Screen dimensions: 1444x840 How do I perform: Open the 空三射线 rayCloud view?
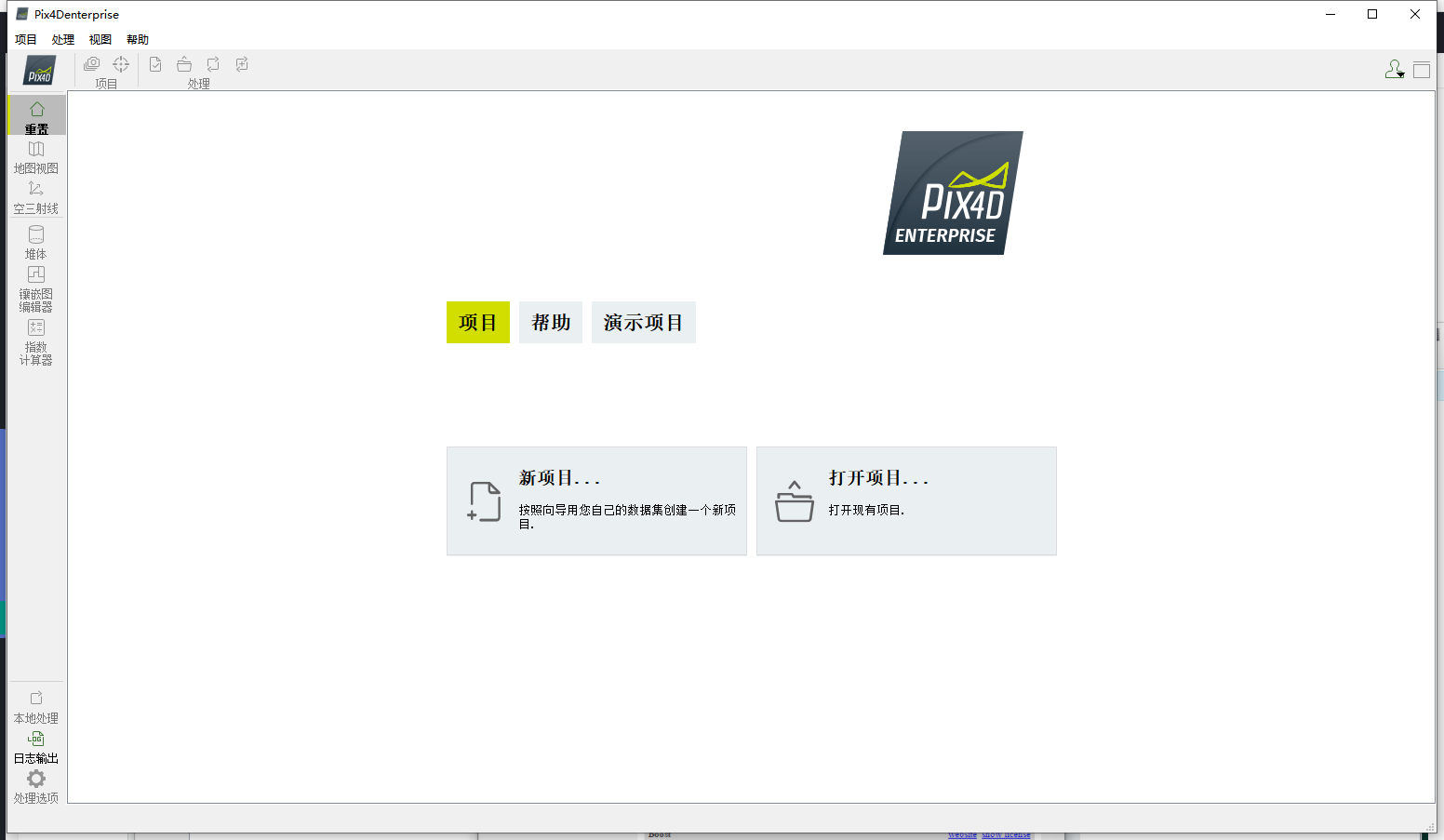36,197
